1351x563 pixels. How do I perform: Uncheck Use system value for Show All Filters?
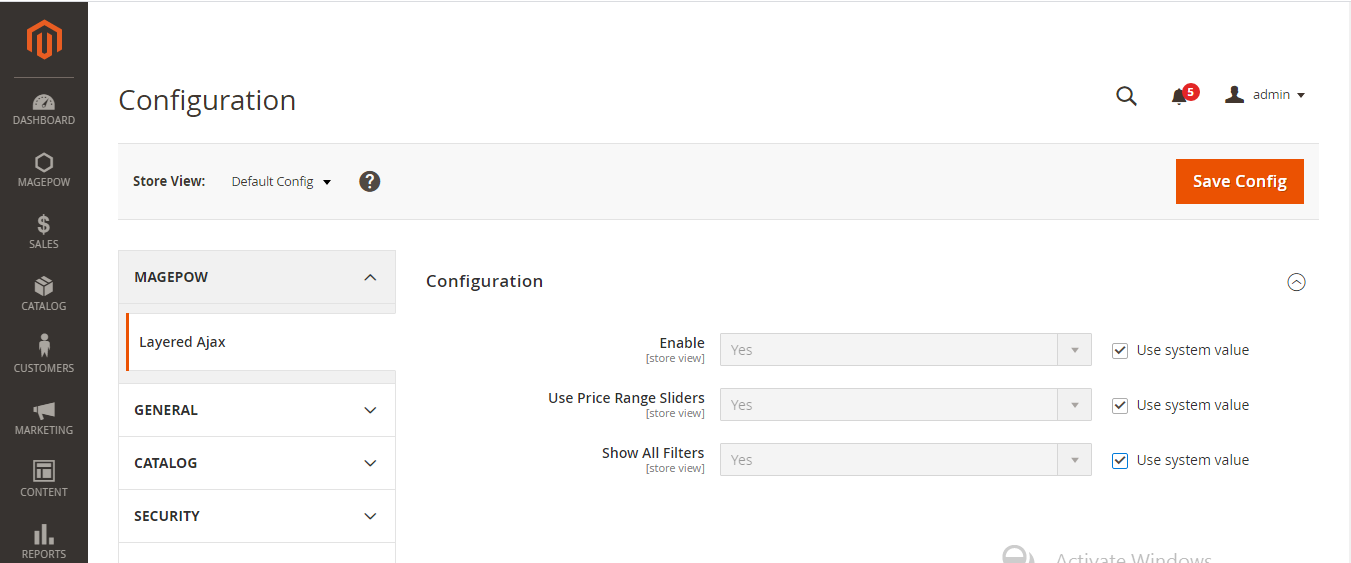(x=1120, y=461)
